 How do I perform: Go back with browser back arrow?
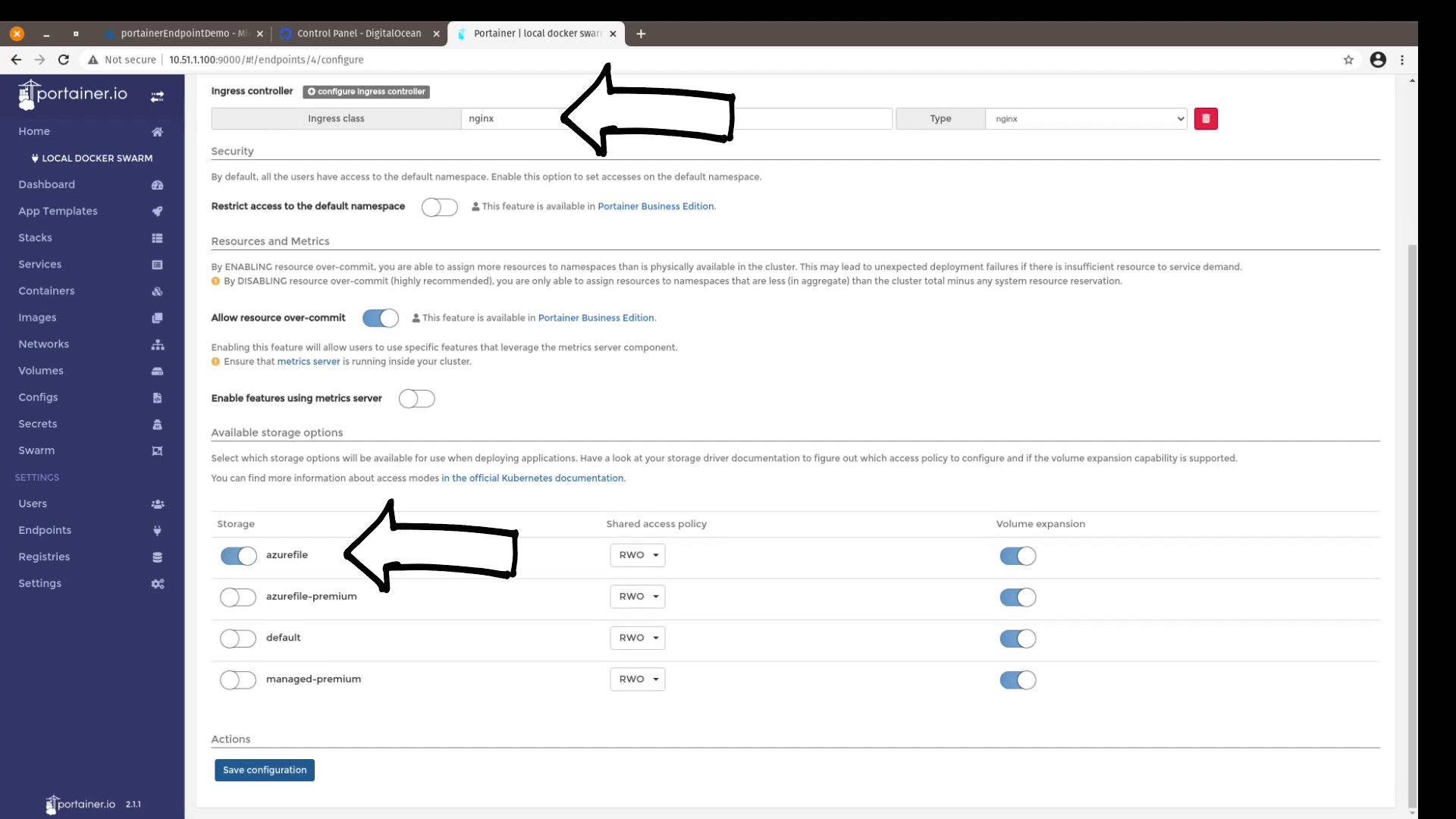pos(17,60)
